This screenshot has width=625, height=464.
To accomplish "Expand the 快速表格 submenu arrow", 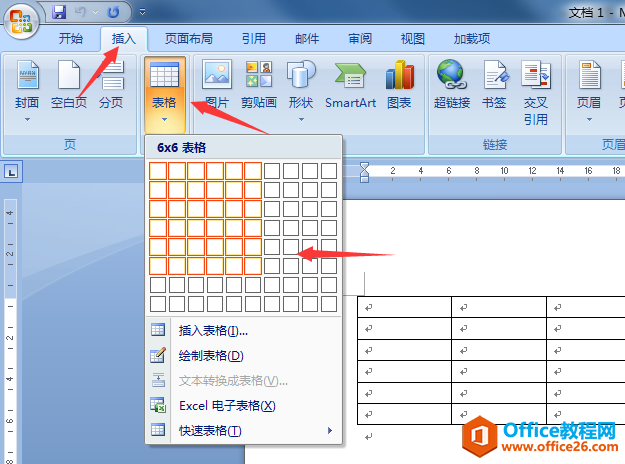I will pos(330,431).
